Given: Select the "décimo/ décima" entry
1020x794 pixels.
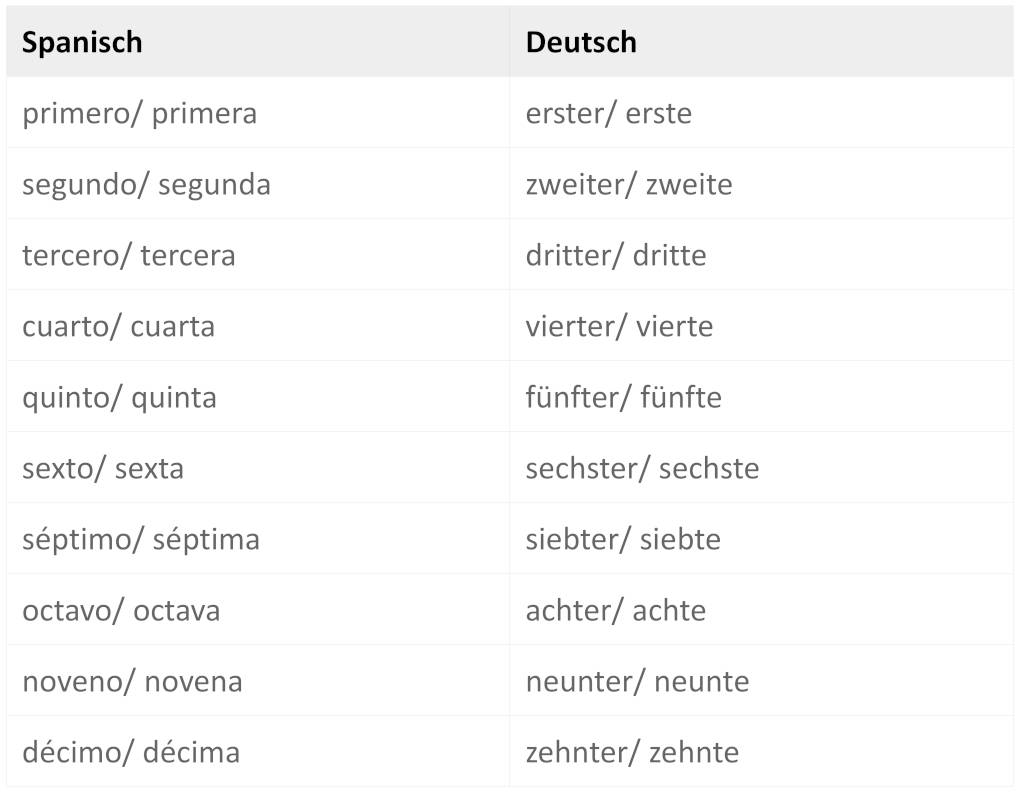Looking at the screenshot, I should (131, 752).
